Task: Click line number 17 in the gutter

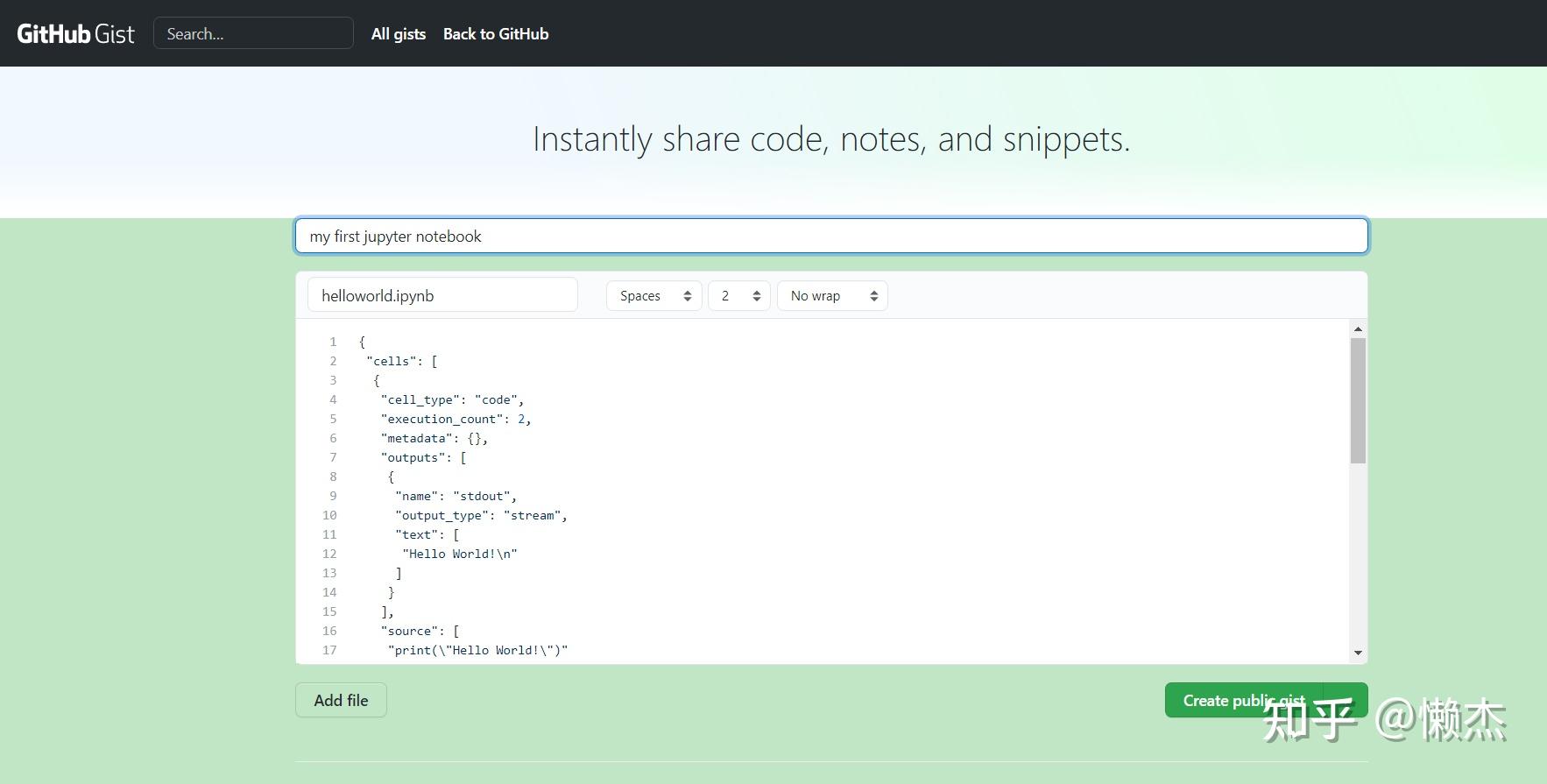Action: pos(329,650)
